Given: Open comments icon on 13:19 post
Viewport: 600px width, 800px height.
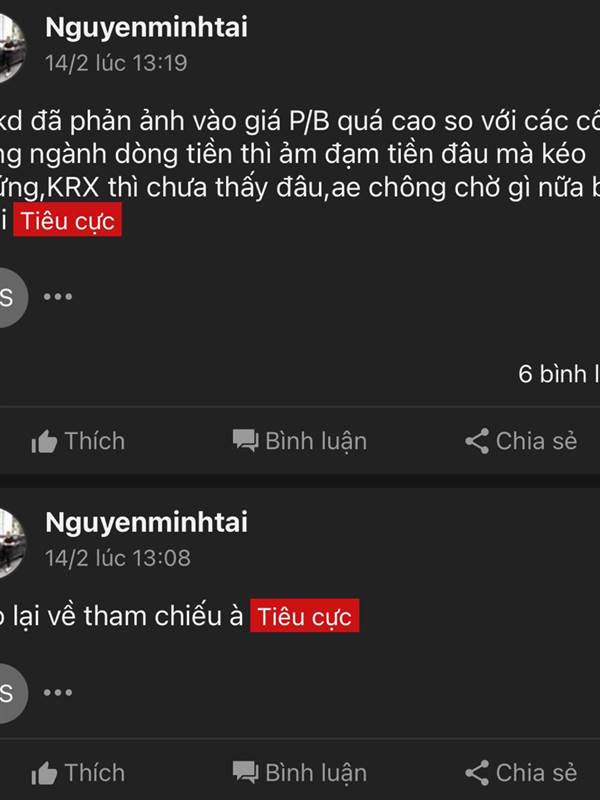Looking at the screenshot, I should [245, 441].
